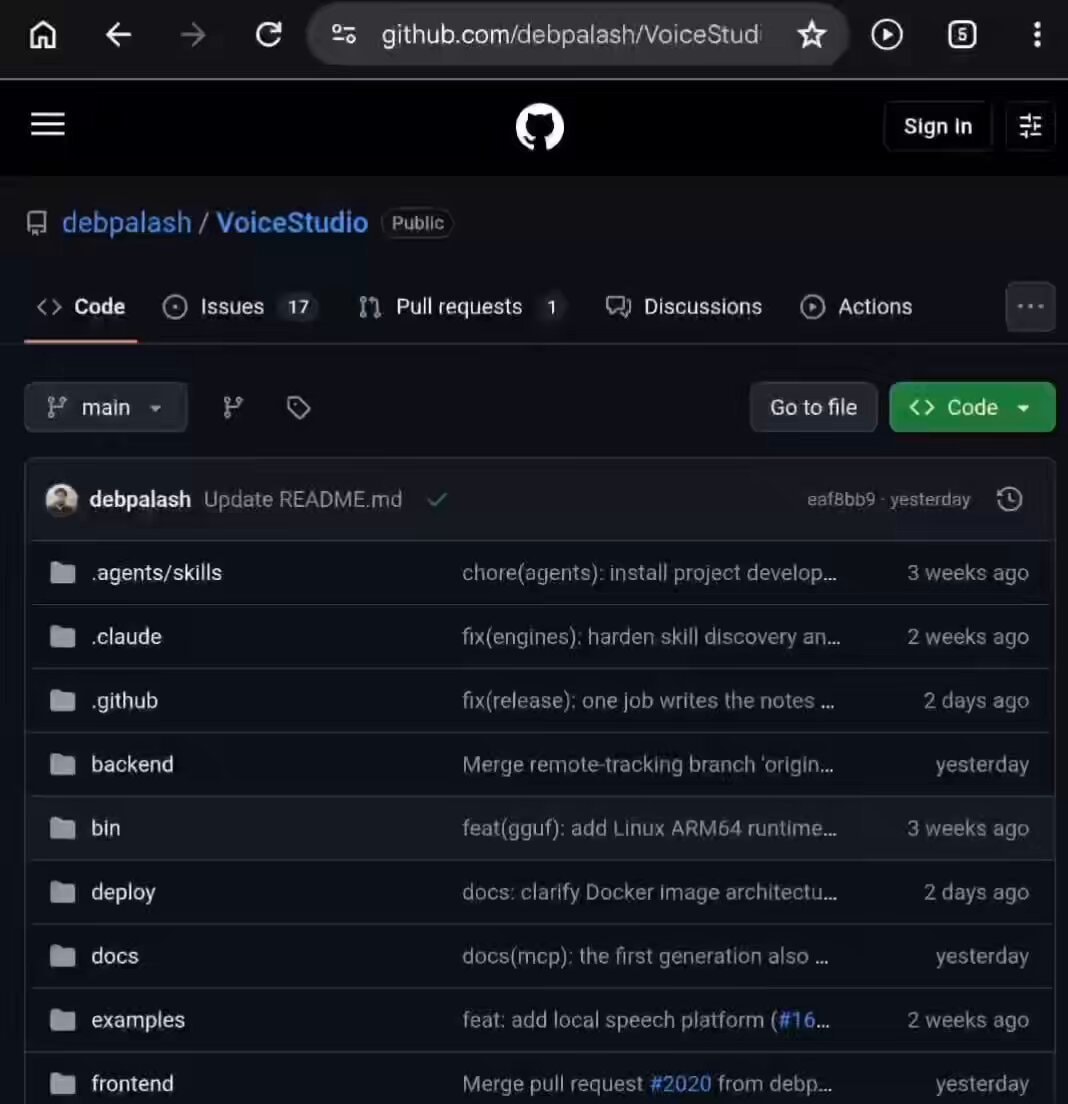Open the browser three-dot menu
The image size is (1068, 1104).
click(x=1037, y=34)
